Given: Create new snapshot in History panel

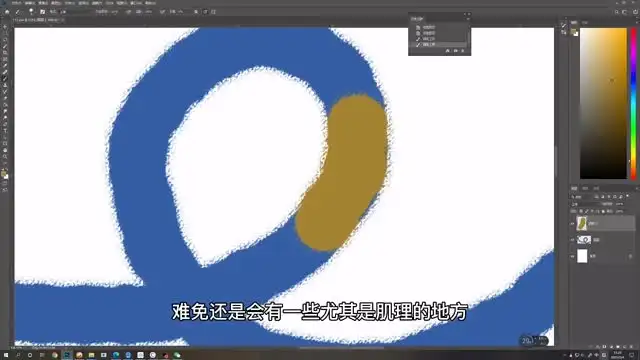Looking at the screenshot, I should coord(455,51).
